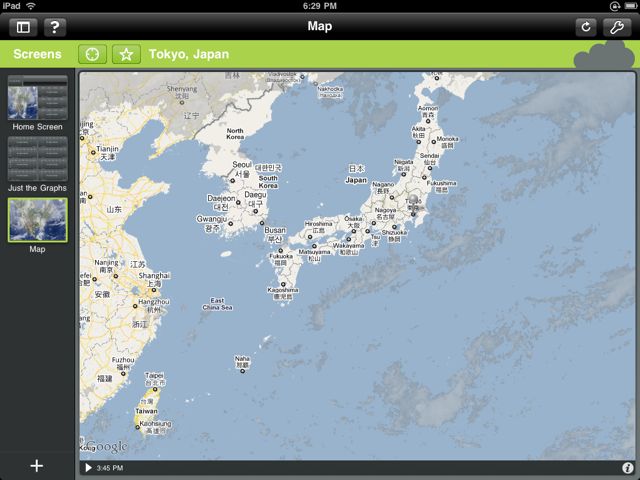Play the map animation
This screenshot has height=480, width=640.
pos(88,468)
